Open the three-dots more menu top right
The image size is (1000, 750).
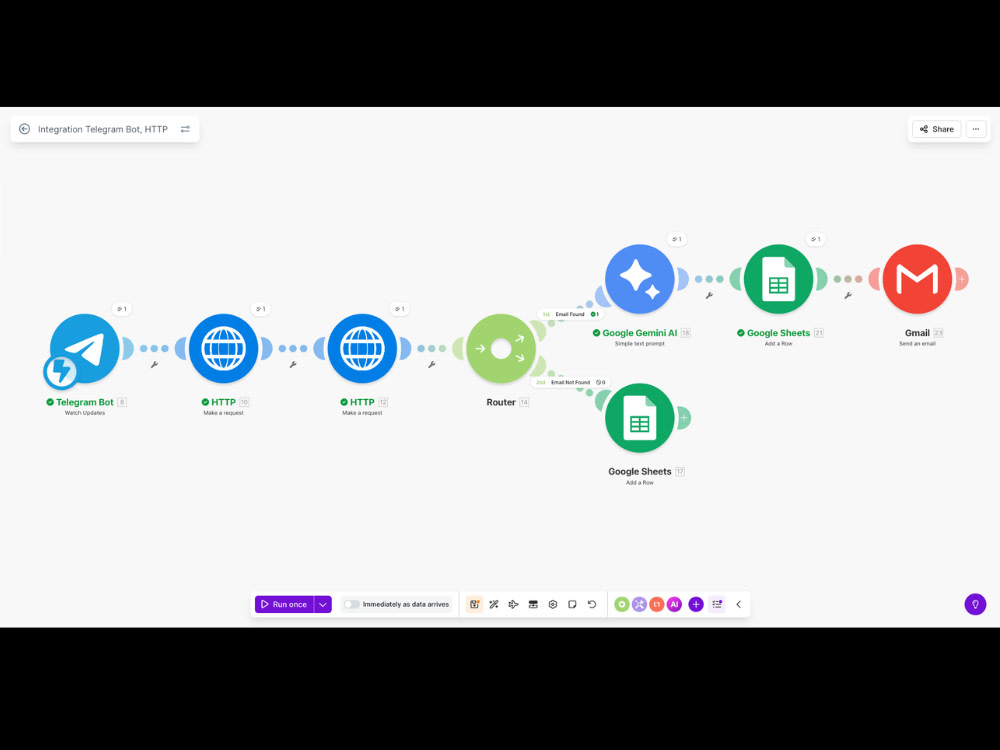[976, 129]
